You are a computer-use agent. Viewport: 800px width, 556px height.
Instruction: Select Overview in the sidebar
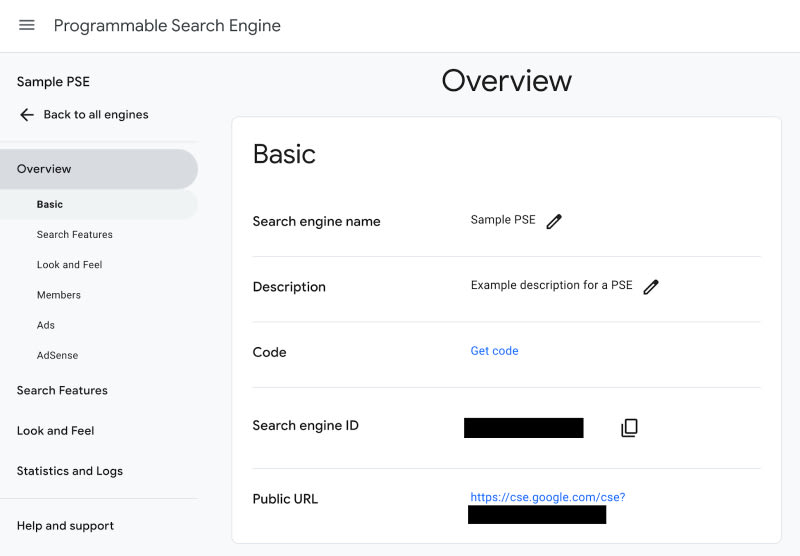pos(44,169)
